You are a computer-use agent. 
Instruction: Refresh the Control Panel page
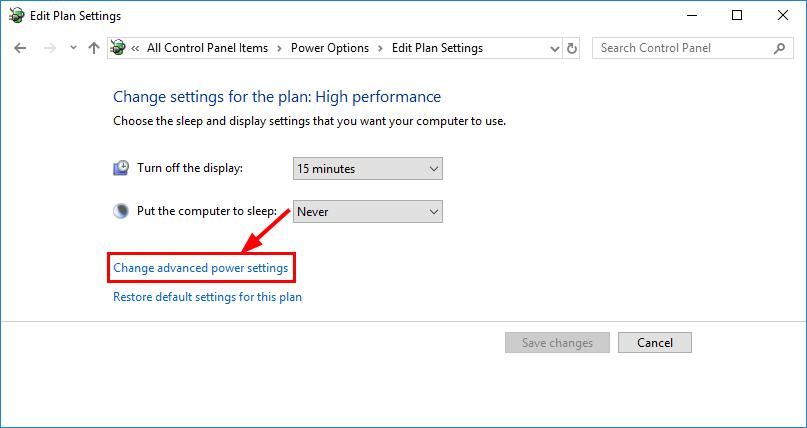(571, 48)
